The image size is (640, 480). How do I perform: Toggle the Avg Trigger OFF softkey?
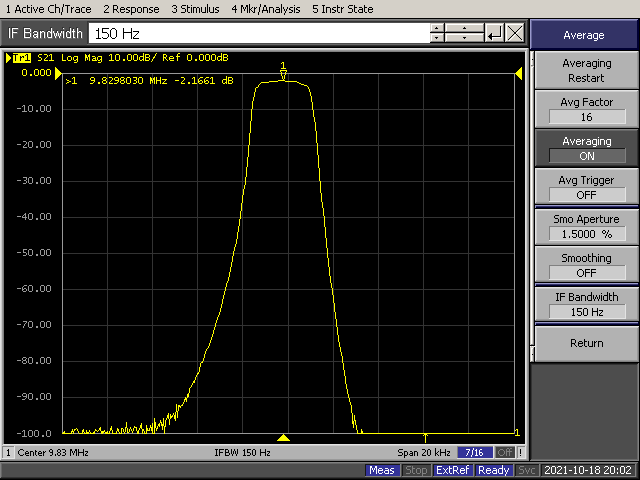pyautogui.click(x=586, y=187)
